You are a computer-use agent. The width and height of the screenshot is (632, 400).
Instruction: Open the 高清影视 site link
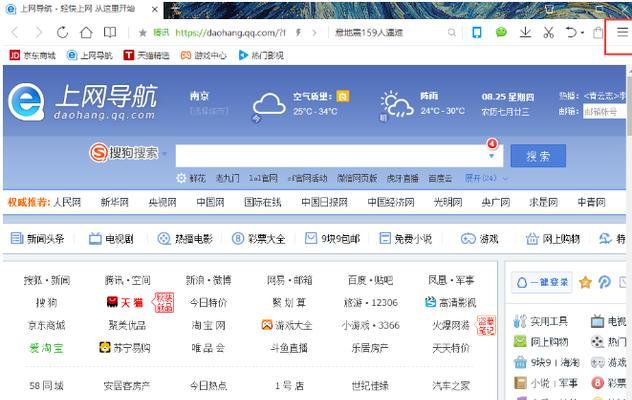point(451,302)
